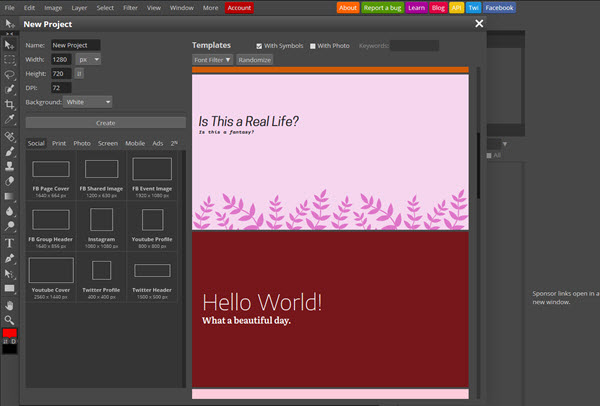
Task: Pick the Lasso tool
Action: [x=10, y=74]
